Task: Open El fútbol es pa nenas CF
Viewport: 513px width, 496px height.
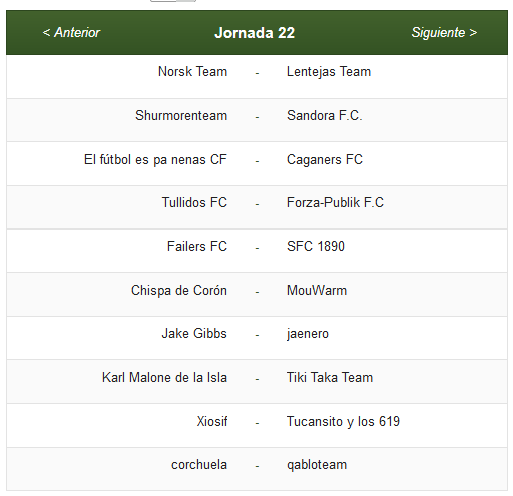Action: pos(155,159)
